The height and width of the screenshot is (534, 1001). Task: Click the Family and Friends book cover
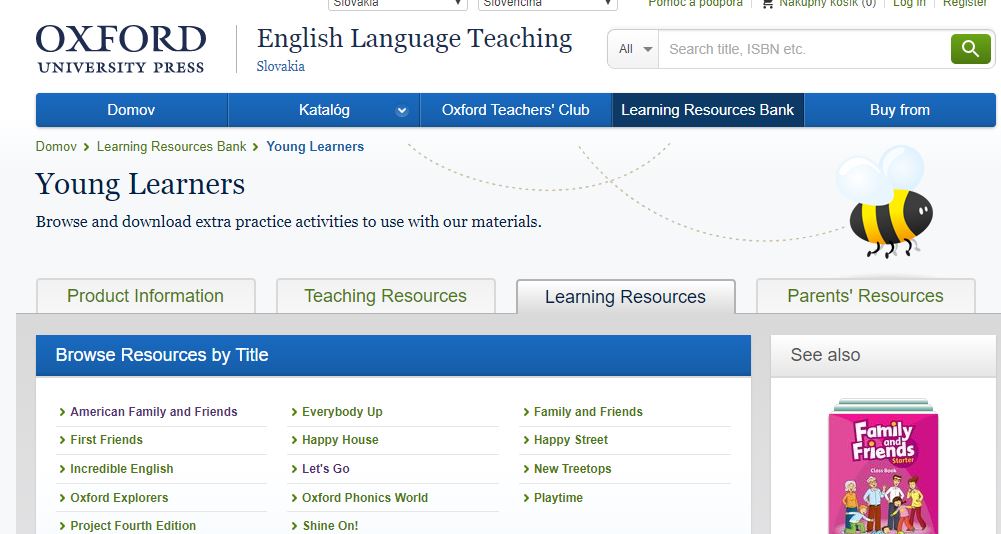[884, 466]
